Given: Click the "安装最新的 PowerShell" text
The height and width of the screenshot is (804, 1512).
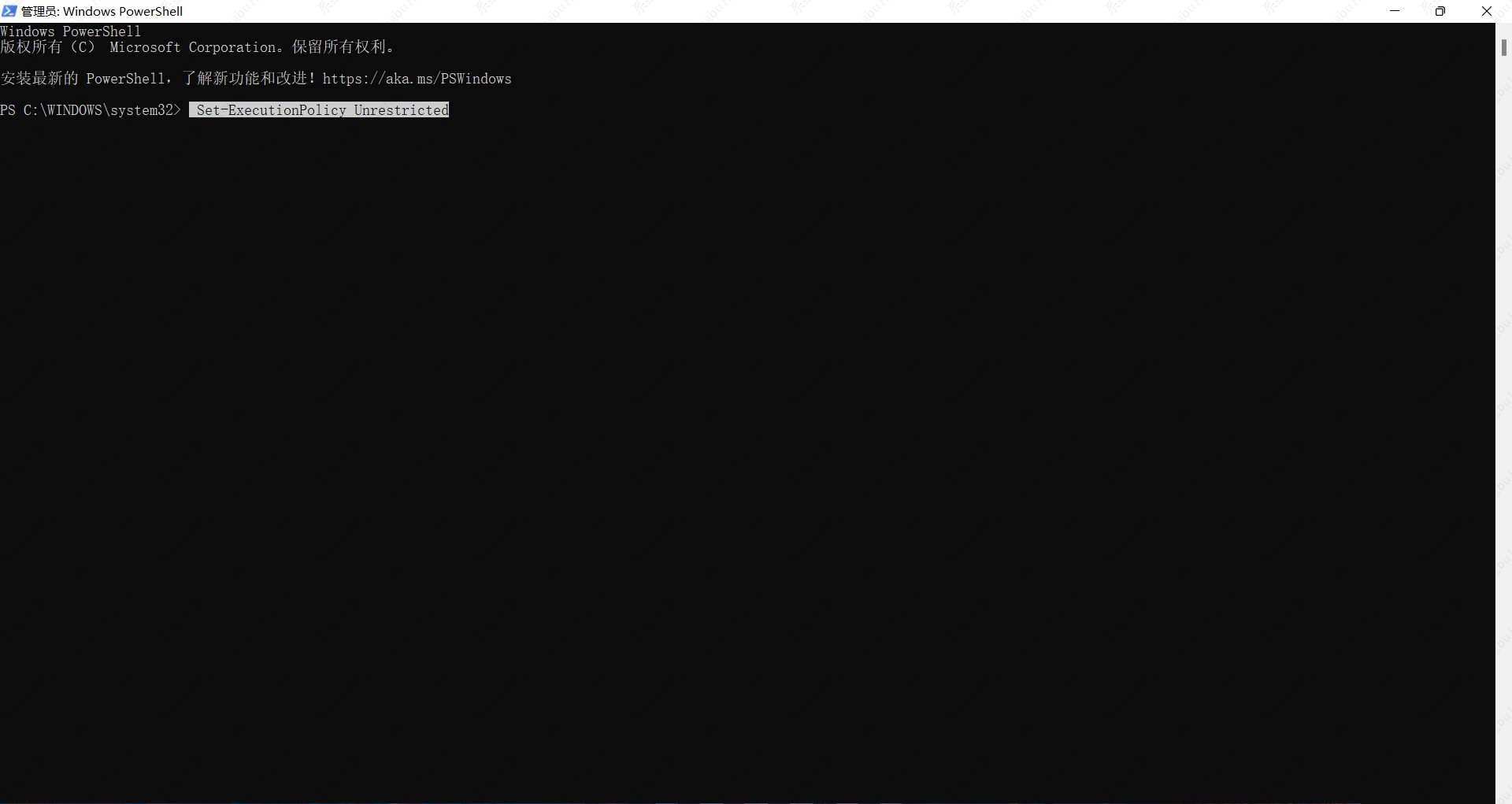Looking at the screenshot, I should (83, 79).
